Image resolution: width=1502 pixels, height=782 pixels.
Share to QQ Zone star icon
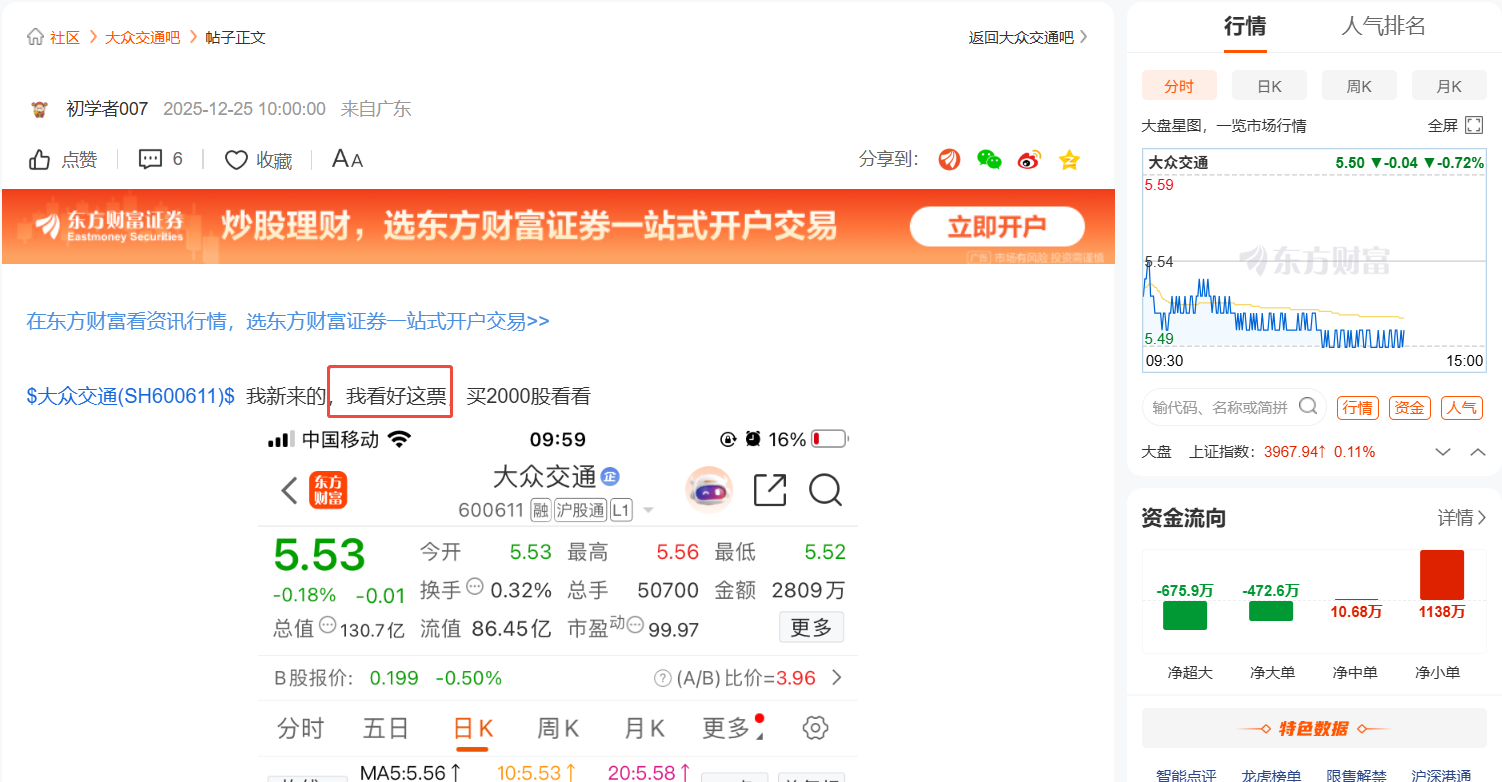point(1069,159)
